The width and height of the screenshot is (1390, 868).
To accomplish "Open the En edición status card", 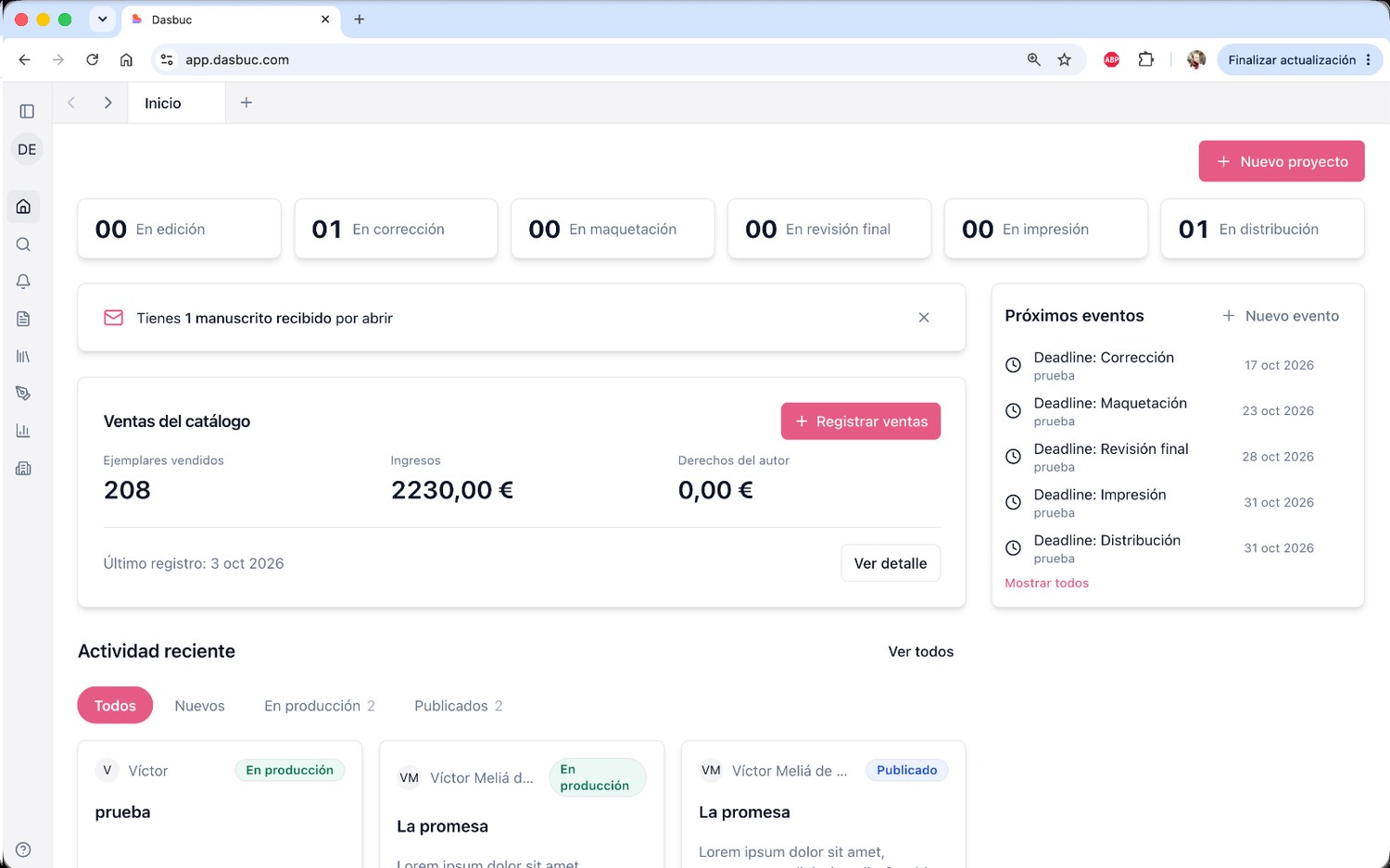I will pos(179,229).
